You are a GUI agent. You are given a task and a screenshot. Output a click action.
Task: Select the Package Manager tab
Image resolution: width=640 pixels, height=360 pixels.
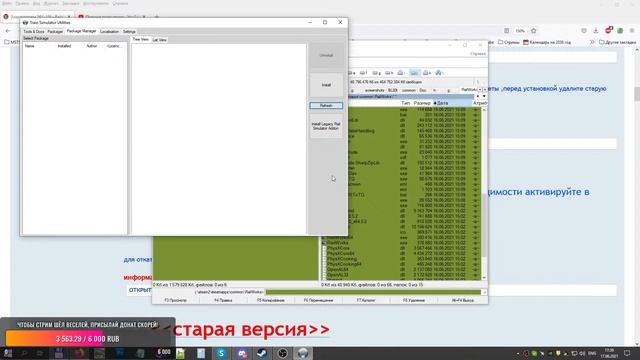[x=81, y=31]
